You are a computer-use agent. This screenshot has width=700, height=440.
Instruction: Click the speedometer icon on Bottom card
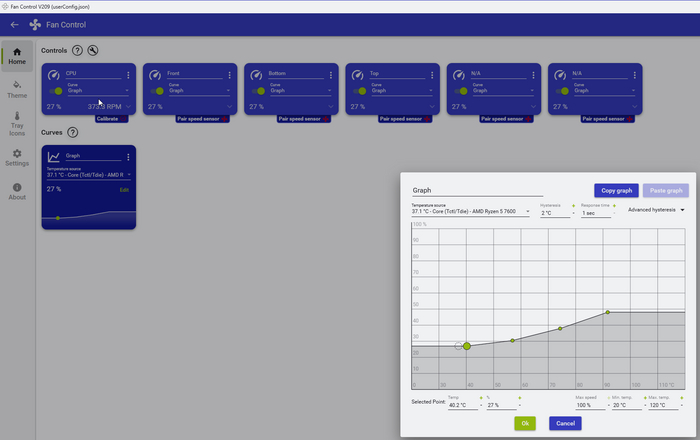coord(256,75)
